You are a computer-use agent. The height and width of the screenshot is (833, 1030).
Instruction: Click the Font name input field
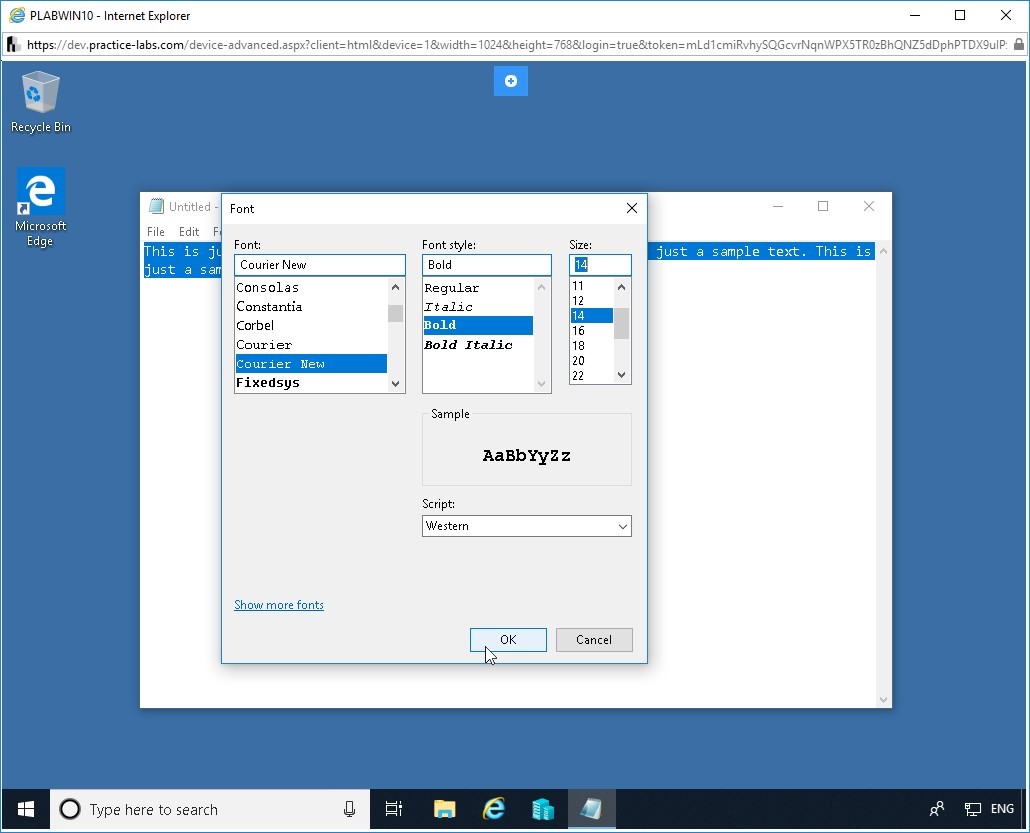320,265
